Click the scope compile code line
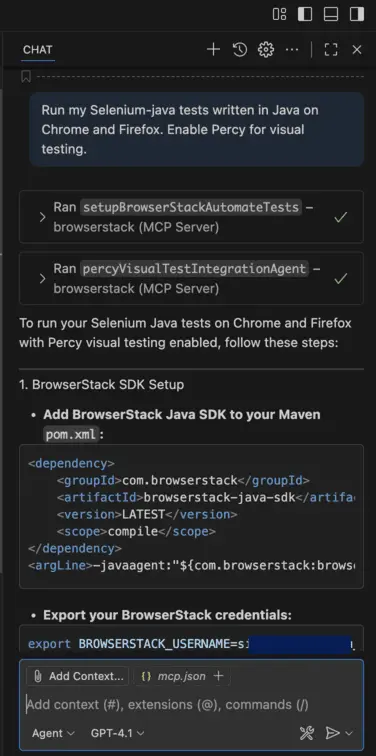Image resolution: width=376 pixels, height=756 pixels. [x=136, y=531]
